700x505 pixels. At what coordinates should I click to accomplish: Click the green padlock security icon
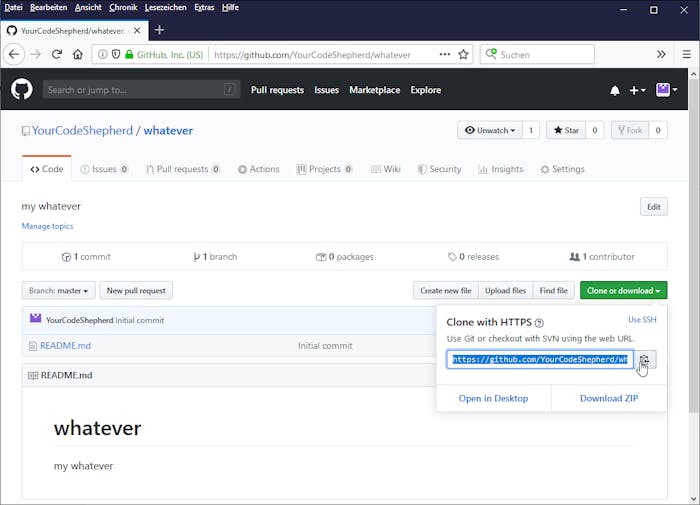(x=129, y=54)
